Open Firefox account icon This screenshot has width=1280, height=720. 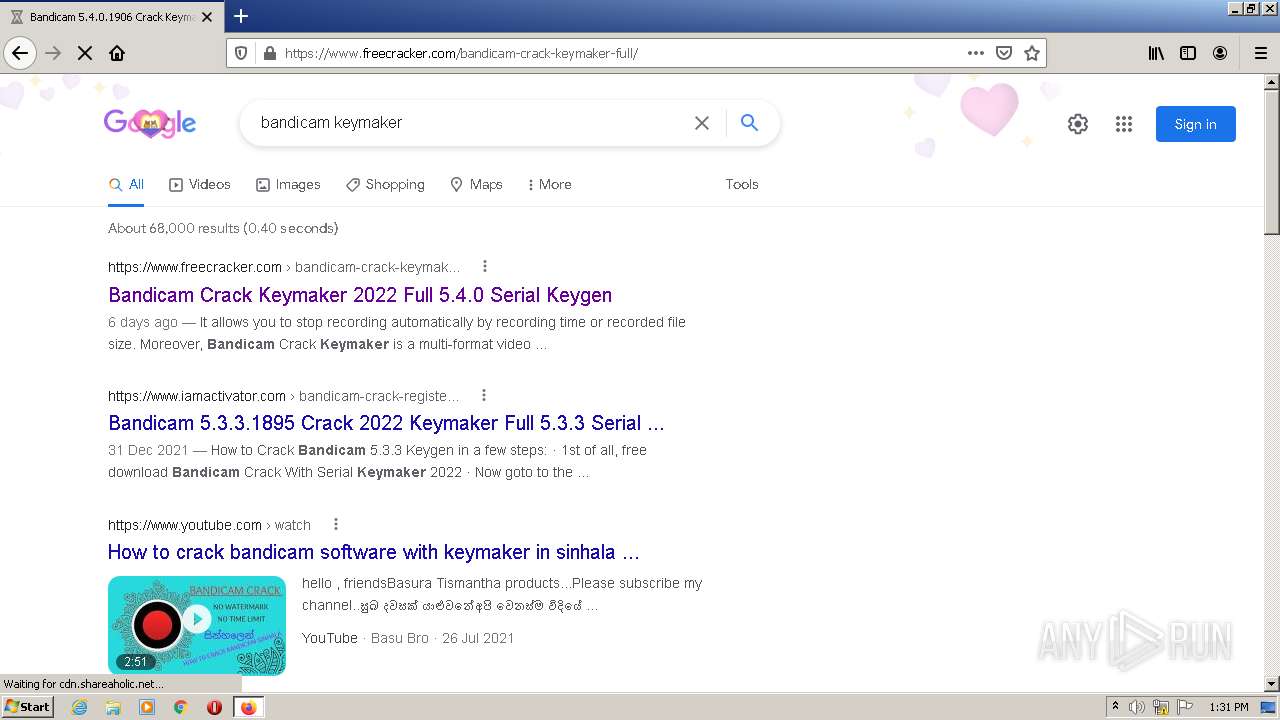[x=1220, y=53]
